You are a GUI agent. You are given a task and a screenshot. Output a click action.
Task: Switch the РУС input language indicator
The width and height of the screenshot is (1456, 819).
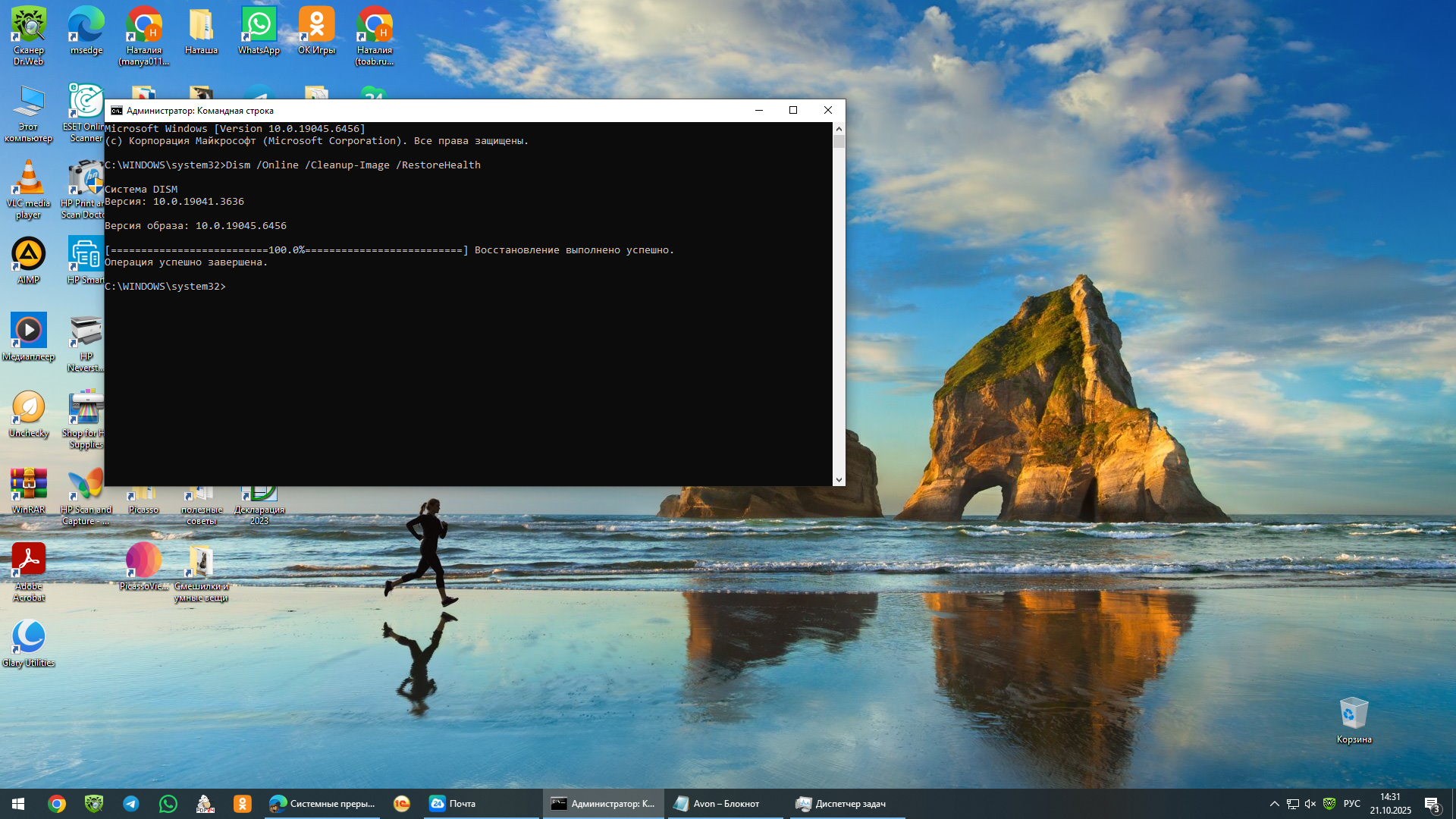pos(1351,804)
